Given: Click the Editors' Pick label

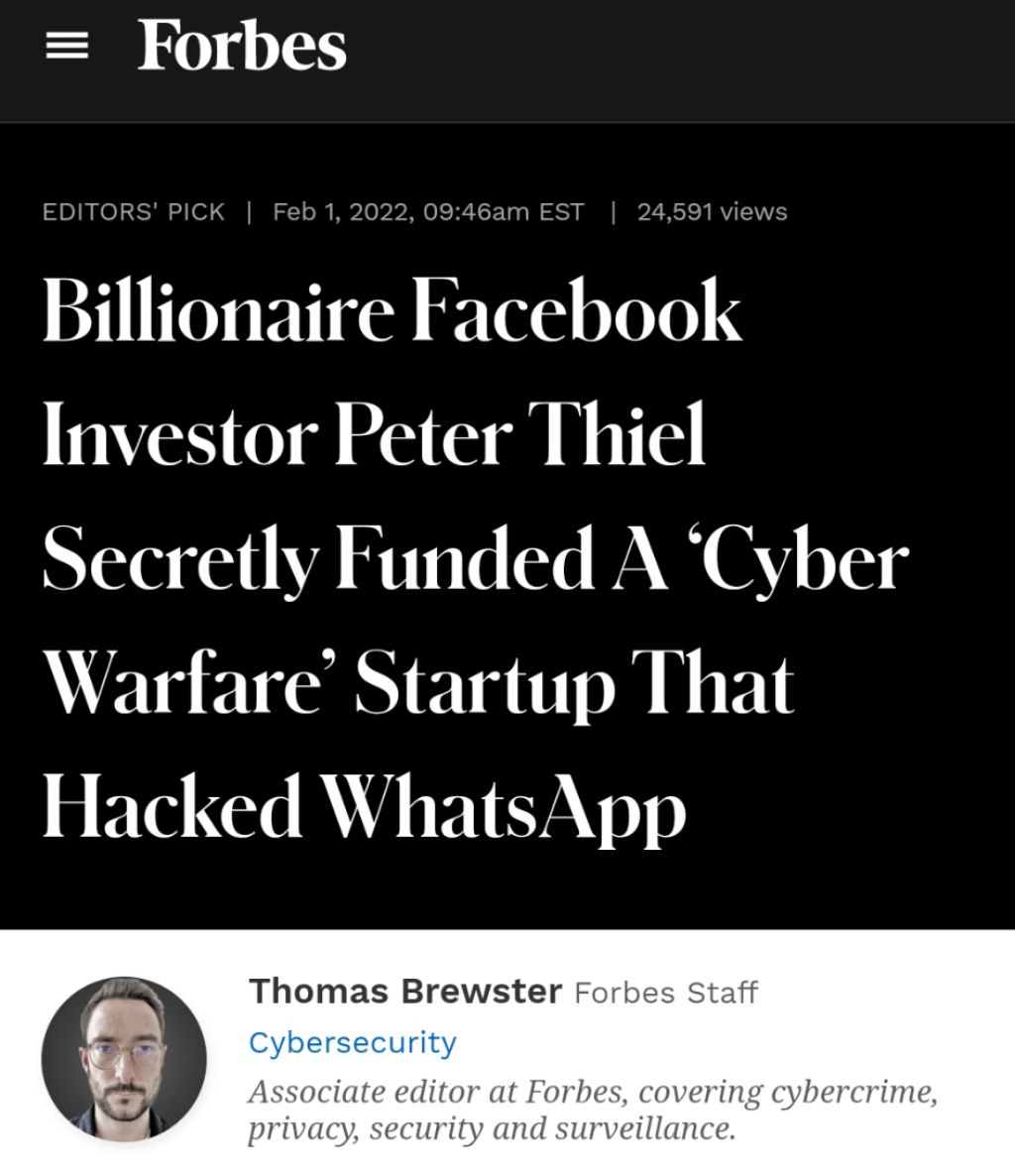Looking at the screenshot, I should 134,212.
